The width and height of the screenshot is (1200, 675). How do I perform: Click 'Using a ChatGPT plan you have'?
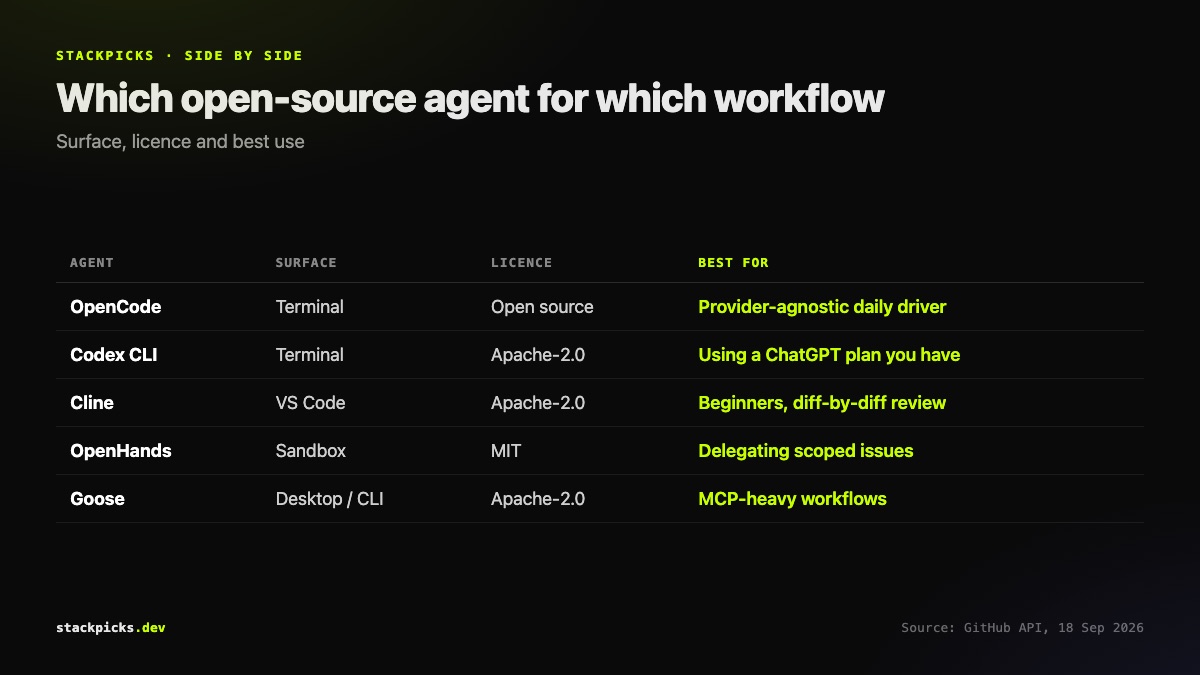pos(829,355)
